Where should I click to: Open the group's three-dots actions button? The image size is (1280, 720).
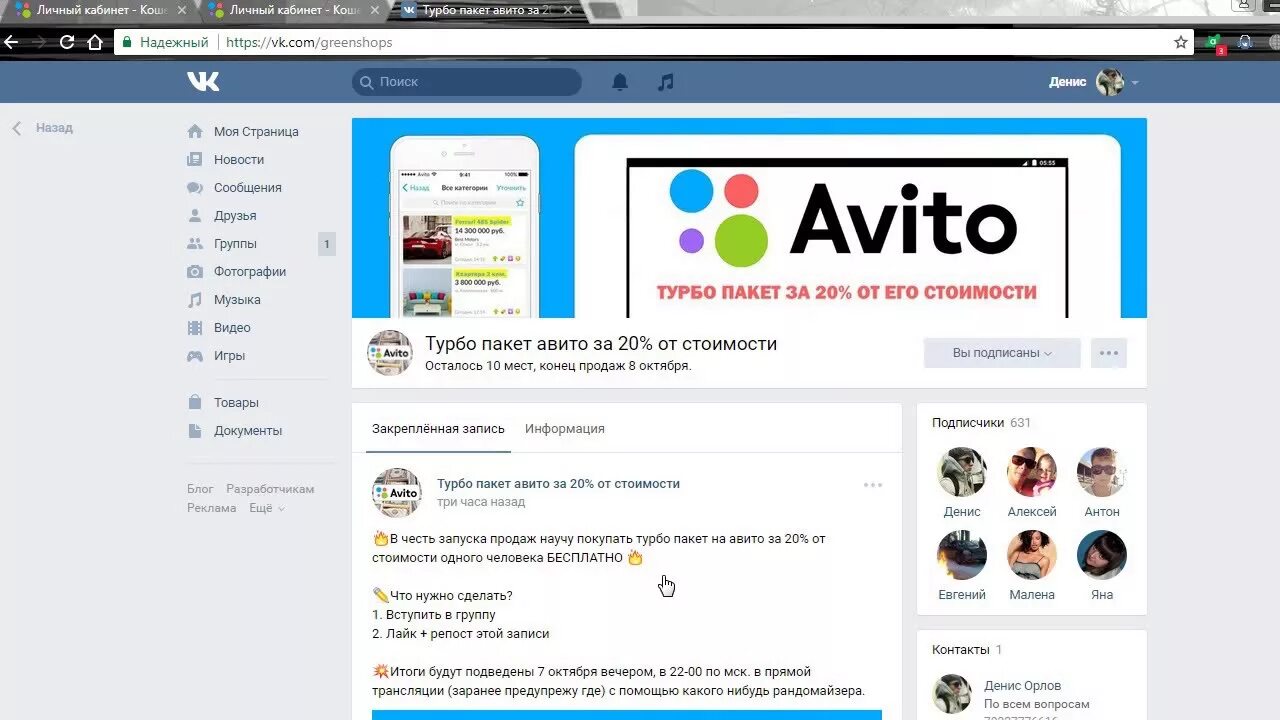pos(1109,353)
